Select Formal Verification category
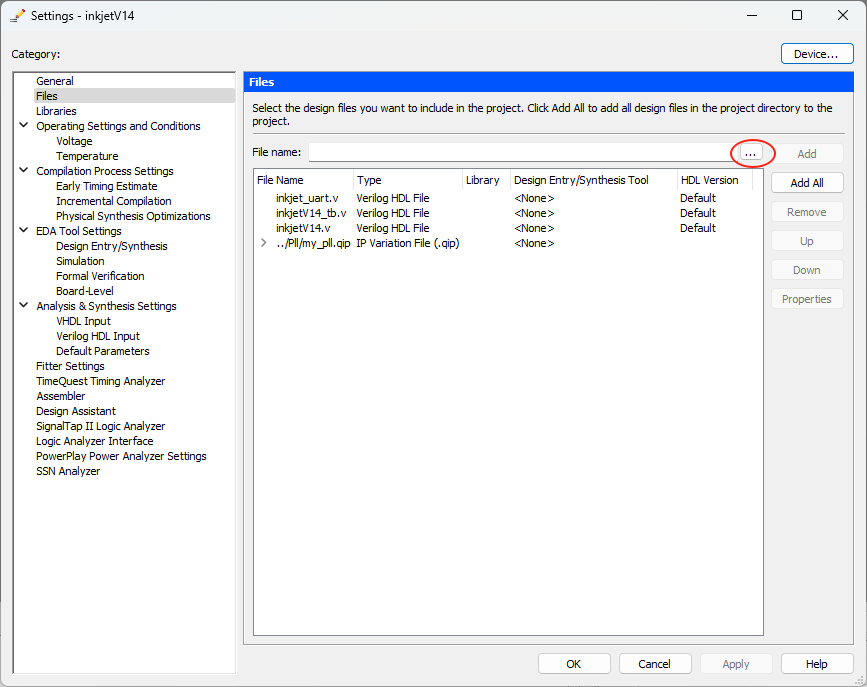Screen dimensions: 867x687 click(x=100, y=275)
